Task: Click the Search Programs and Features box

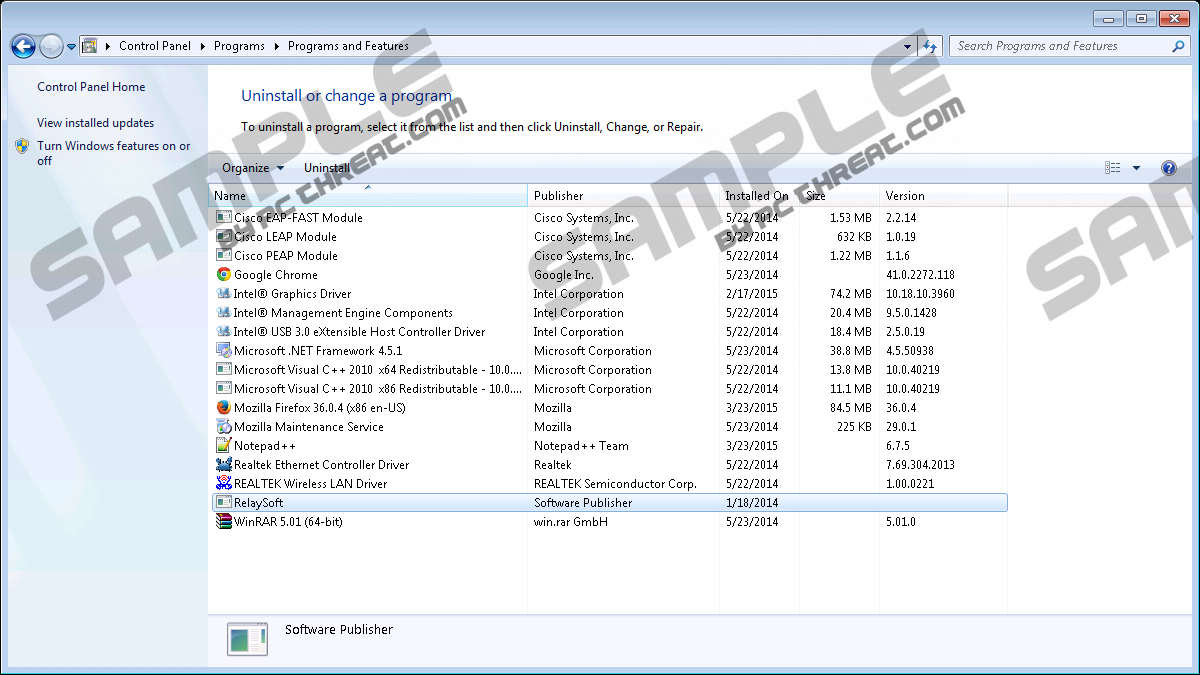Action: point(1060,46)
